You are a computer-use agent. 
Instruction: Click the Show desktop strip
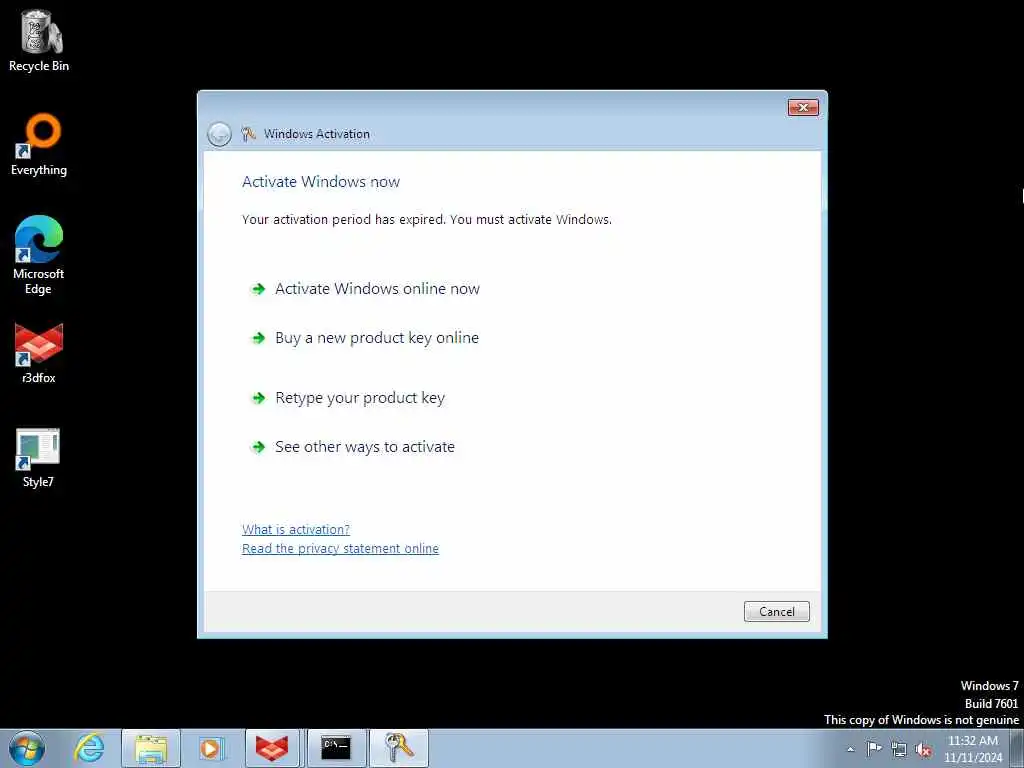[x=1017, y=748]
